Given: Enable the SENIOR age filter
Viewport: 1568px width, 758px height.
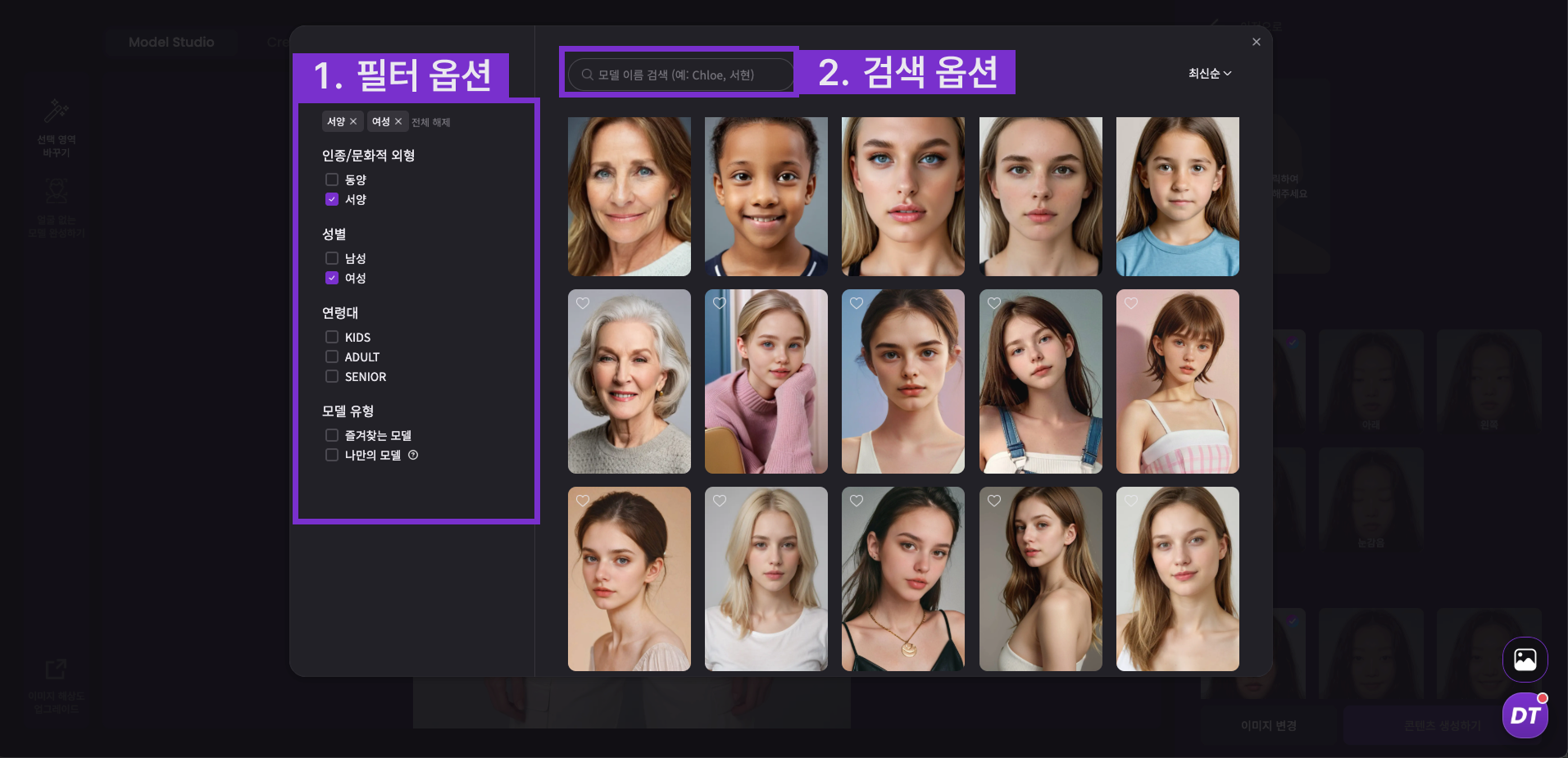Looking at the screenshot, I should (x=332, y=376).
